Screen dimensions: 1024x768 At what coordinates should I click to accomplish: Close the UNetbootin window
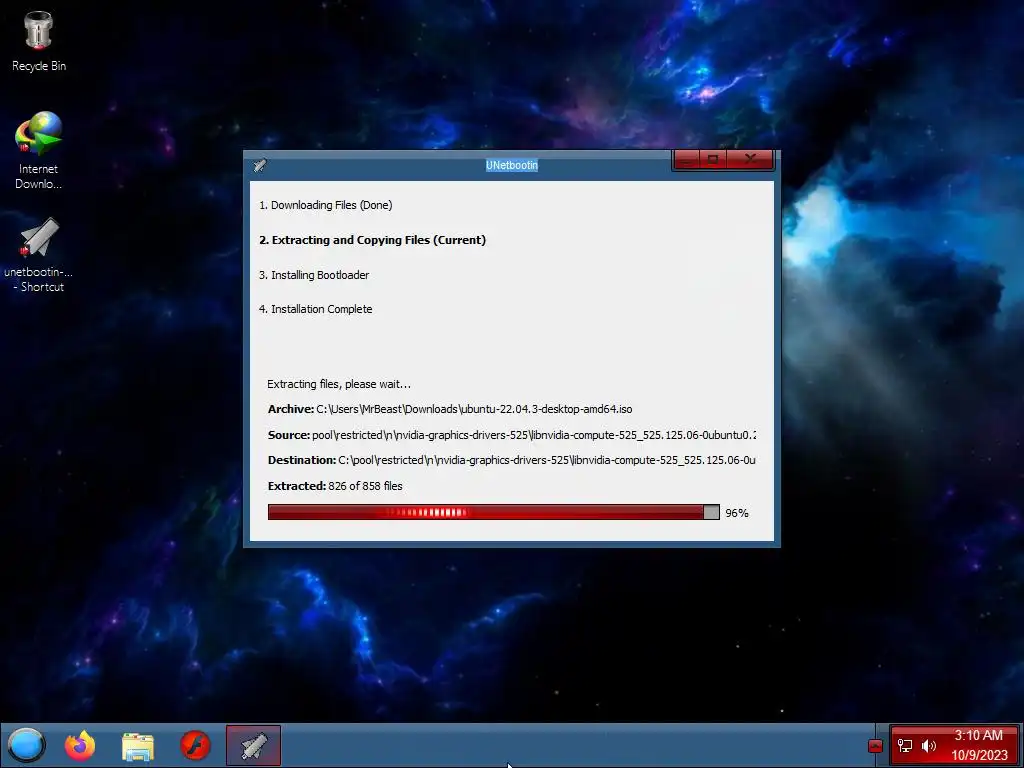(750, 159)
